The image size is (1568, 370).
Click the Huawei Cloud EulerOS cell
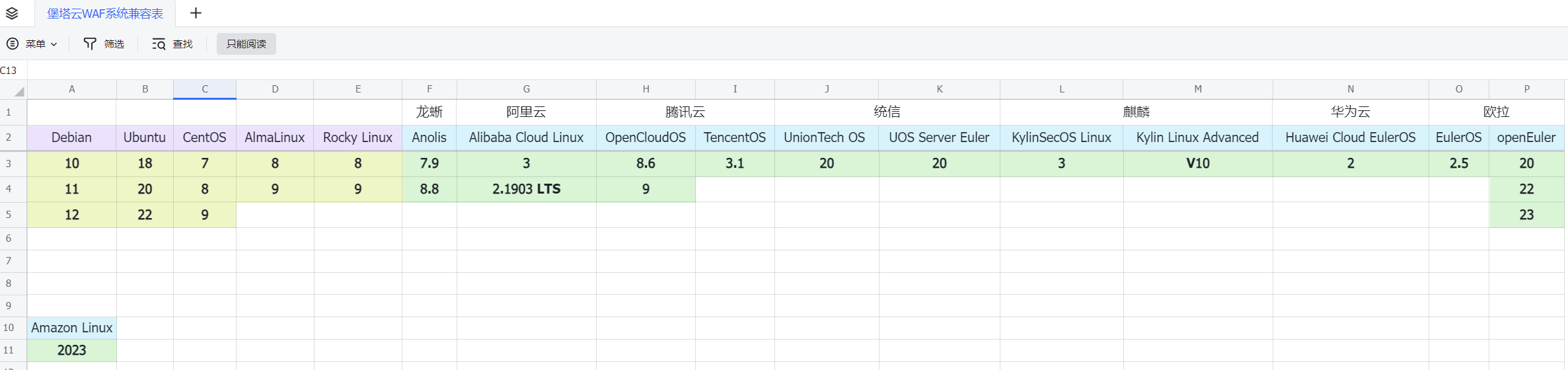(x=1351, y=137)
